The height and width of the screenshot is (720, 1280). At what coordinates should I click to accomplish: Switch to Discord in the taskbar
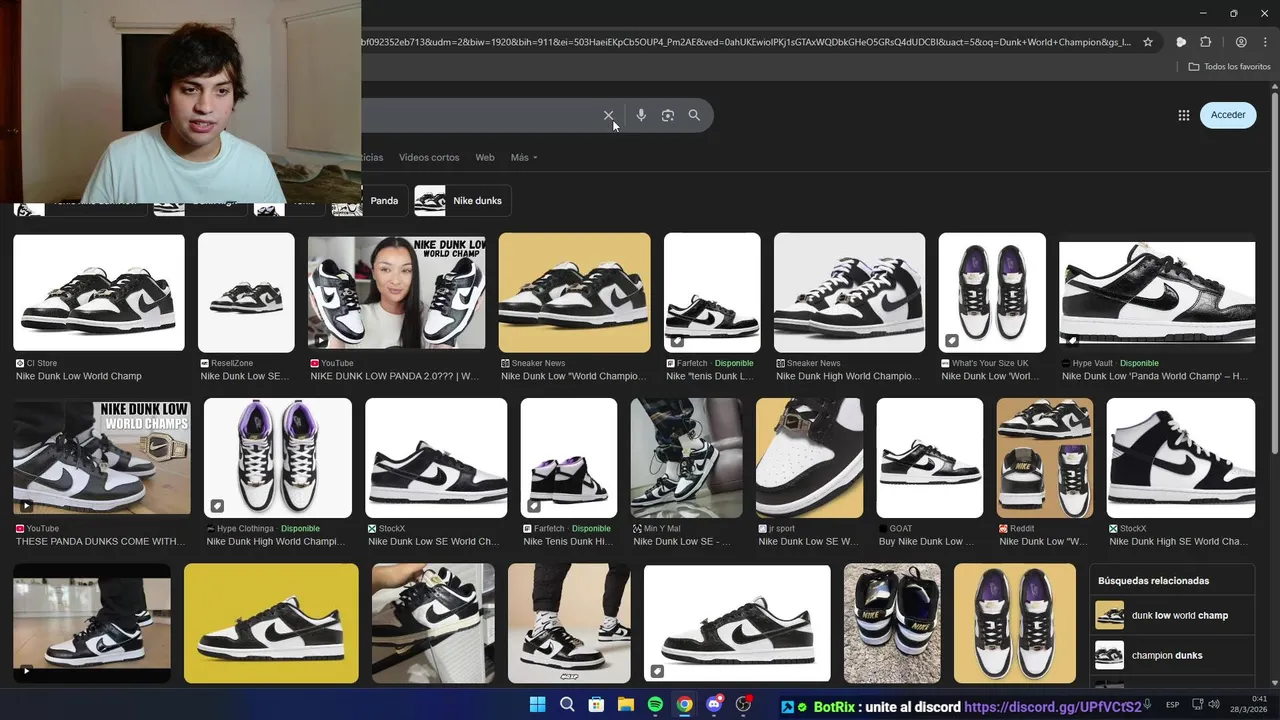click(714, 705)
